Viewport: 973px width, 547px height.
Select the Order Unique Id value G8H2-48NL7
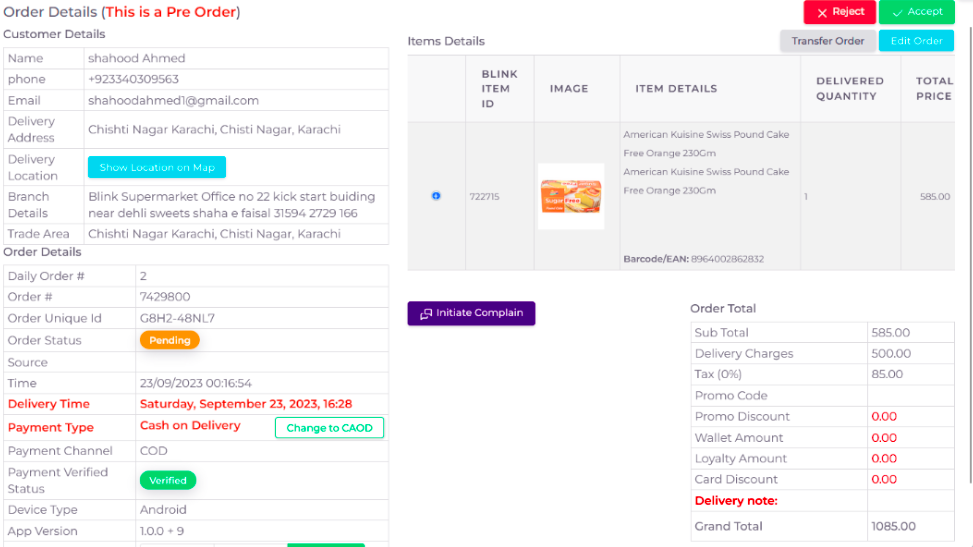(x=177, y=318)
